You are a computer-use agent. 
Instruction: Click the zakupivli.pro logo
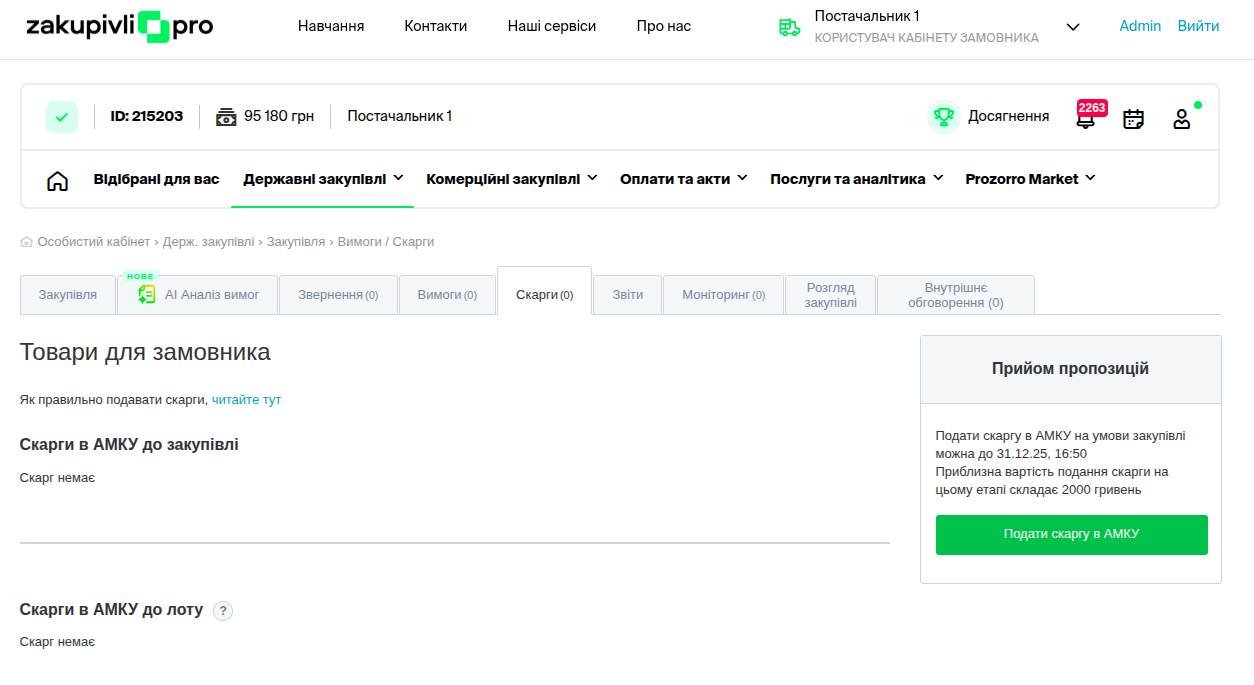120,27
